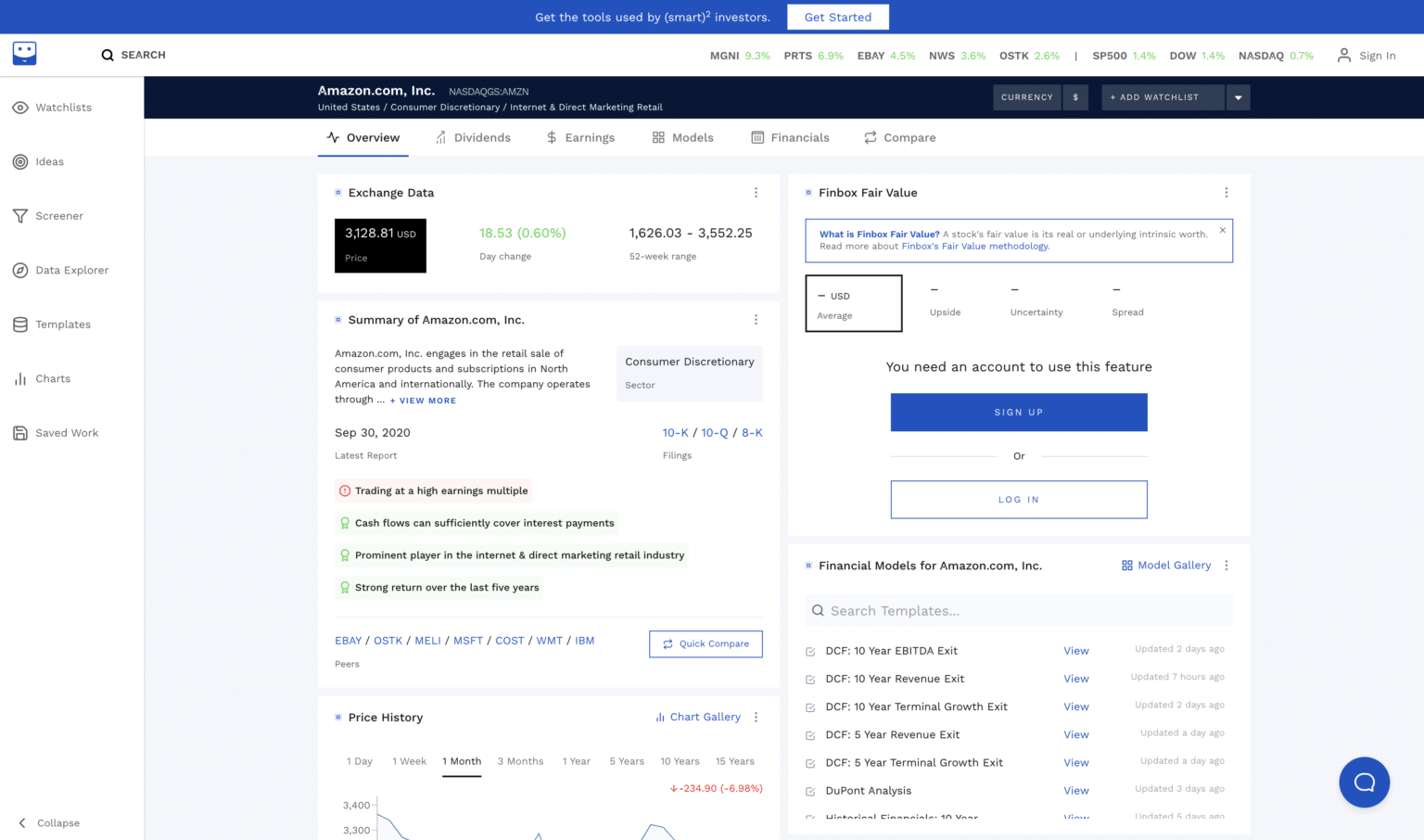Open Data Explorer compass icon

click(20, 270)
